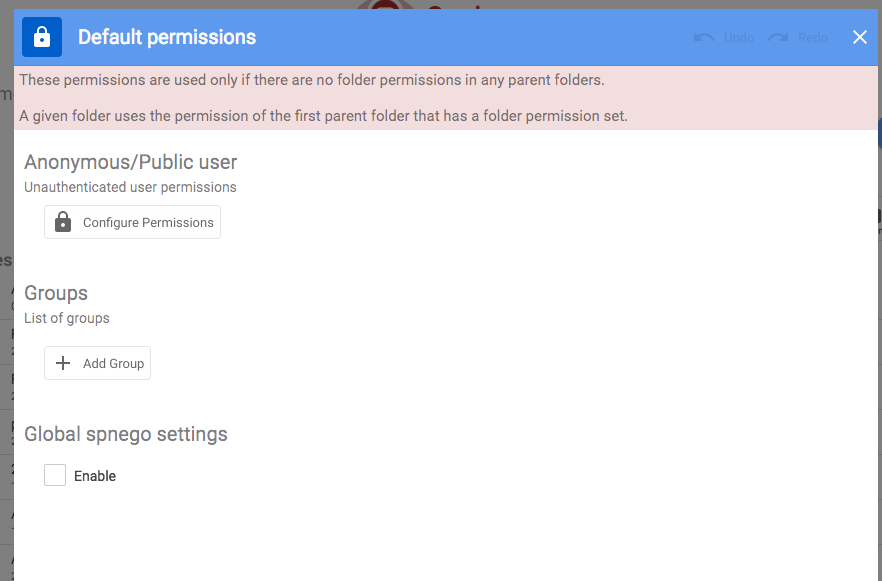Click the first line of pink notice banner
This screenshot has height=581, width=882.
(x=312, y=80)
